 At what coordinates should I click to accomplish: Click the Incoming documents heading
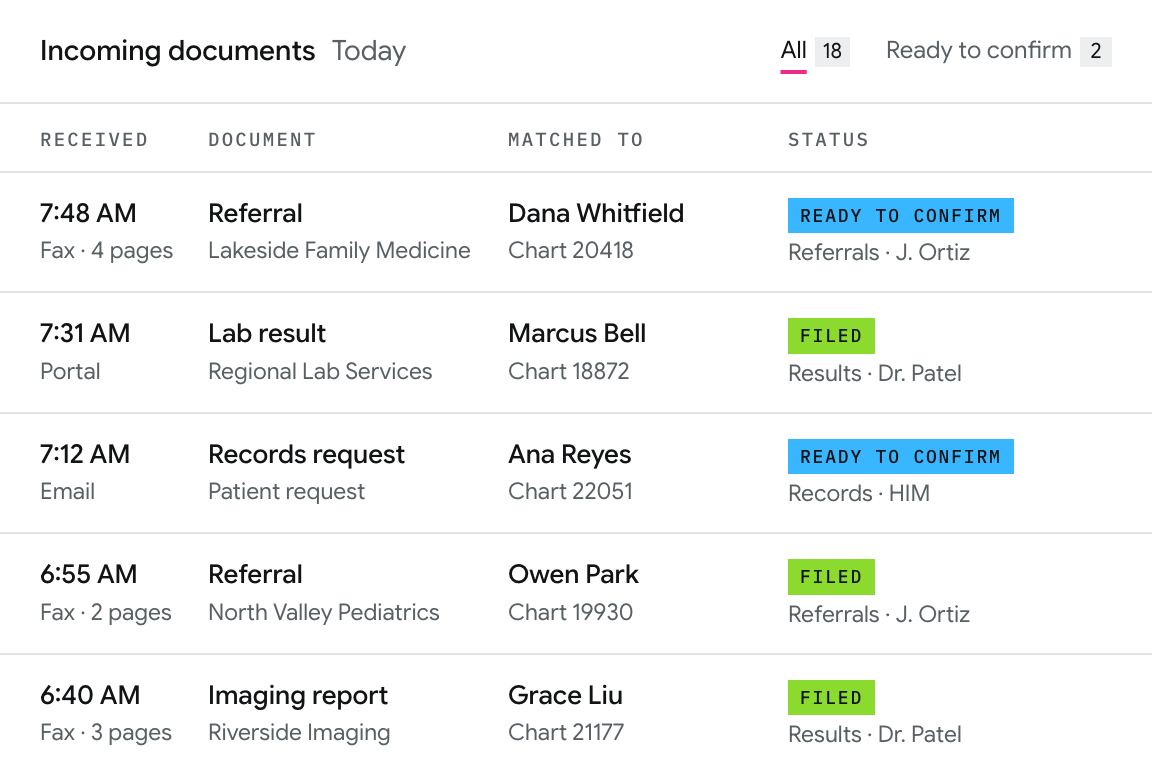(177, 51)
